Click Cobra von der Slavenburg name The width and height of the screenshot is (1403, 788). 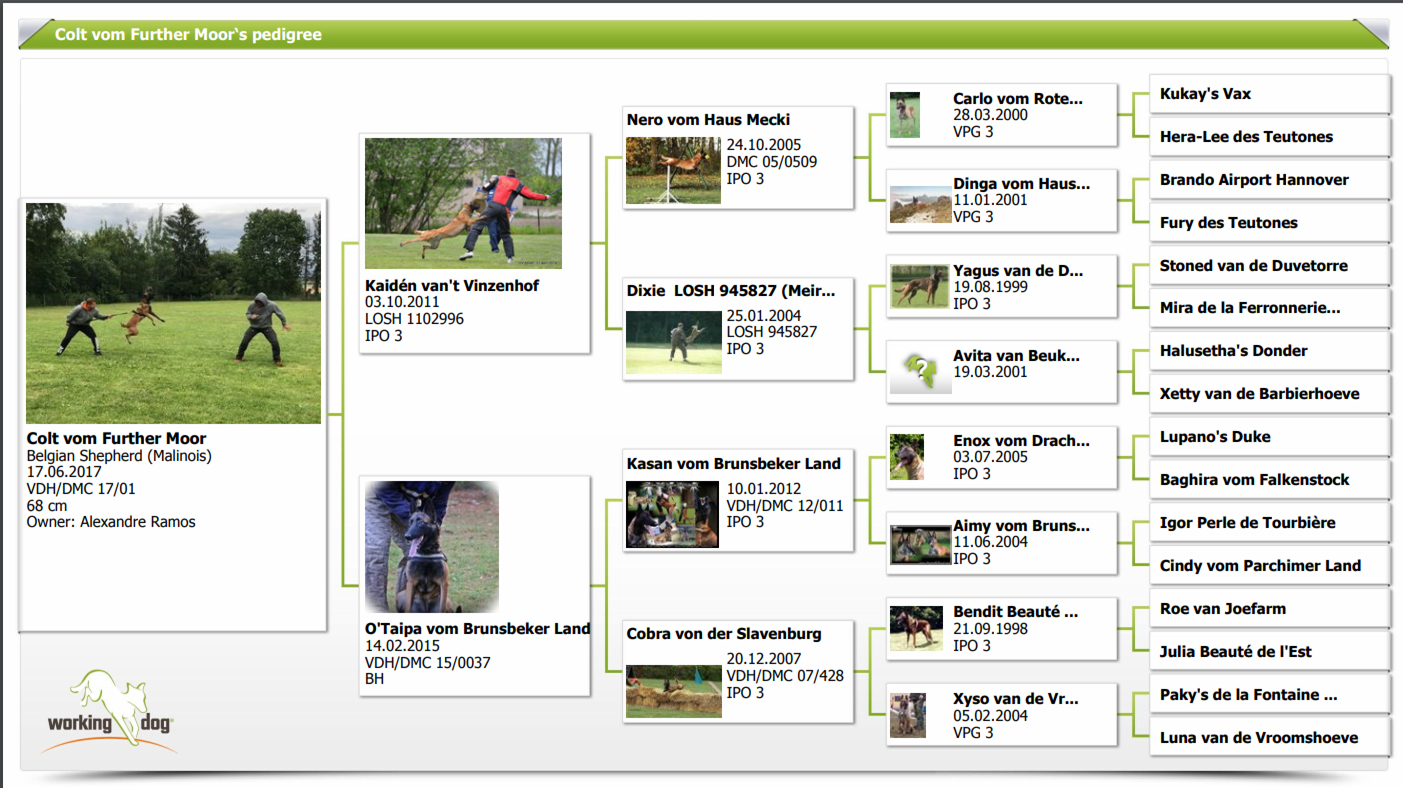(x=724, y=634)
